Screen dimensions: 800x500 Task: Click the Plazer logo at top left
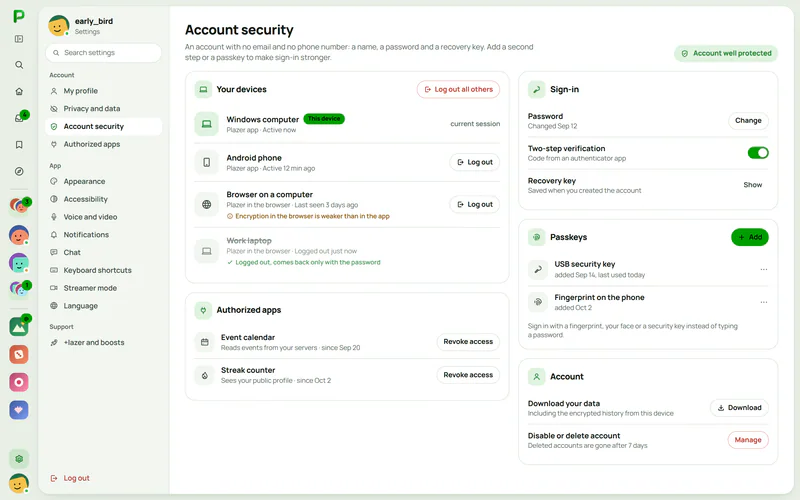click(x=18, y=16)
